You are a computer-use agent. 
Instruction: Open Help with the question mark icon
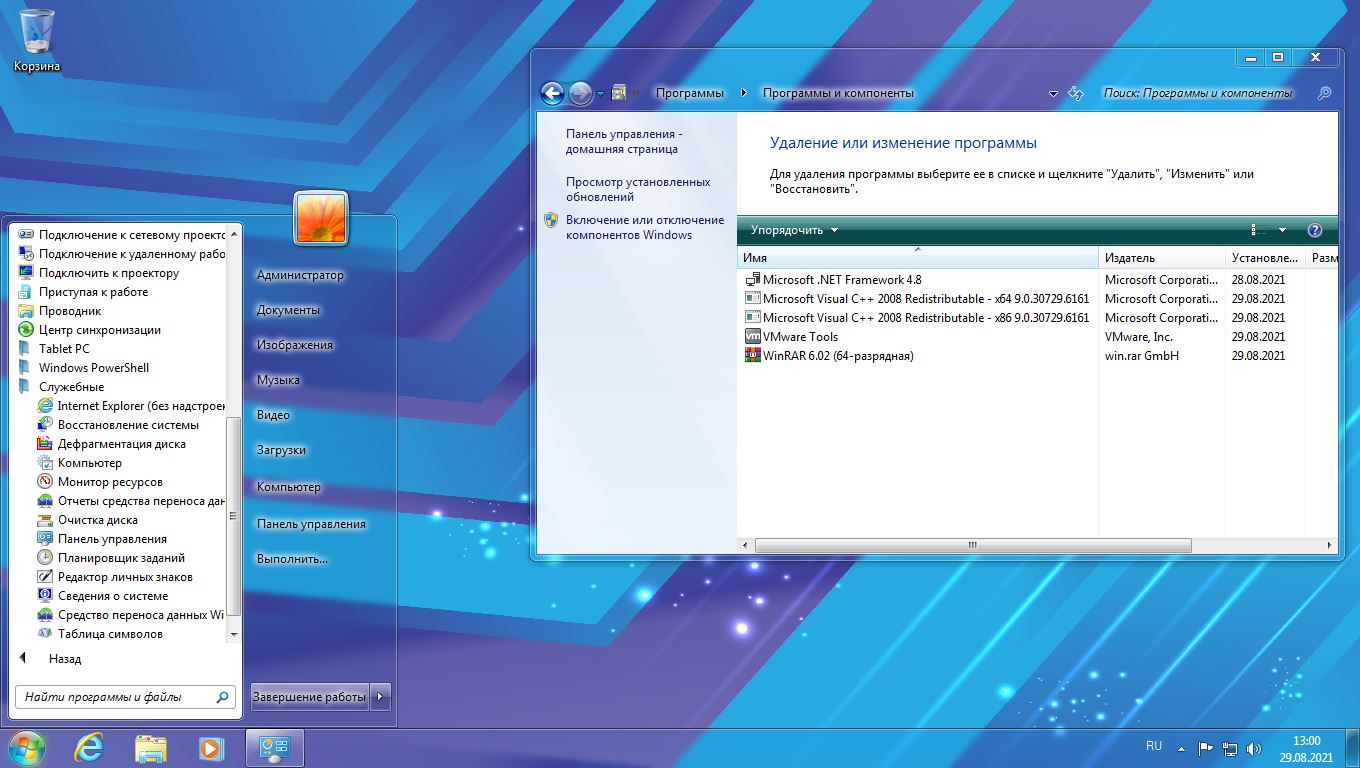[x=1315, y=230]
